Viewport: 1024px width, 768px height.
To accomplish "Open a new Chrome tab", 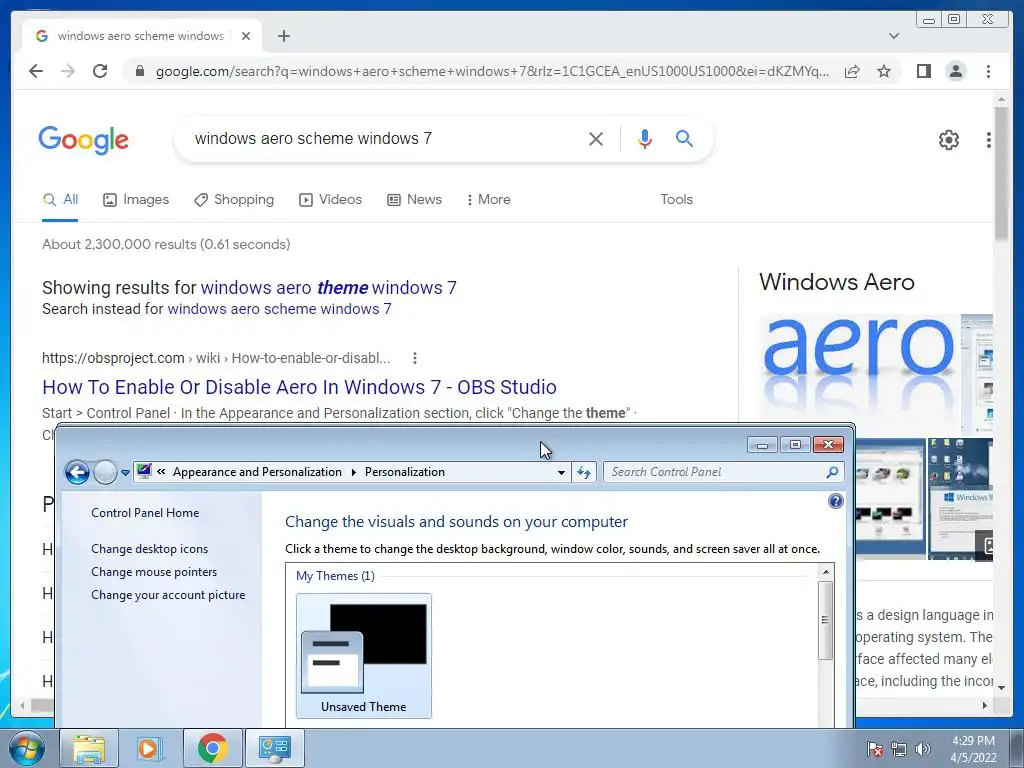I will tap(283, 36).
